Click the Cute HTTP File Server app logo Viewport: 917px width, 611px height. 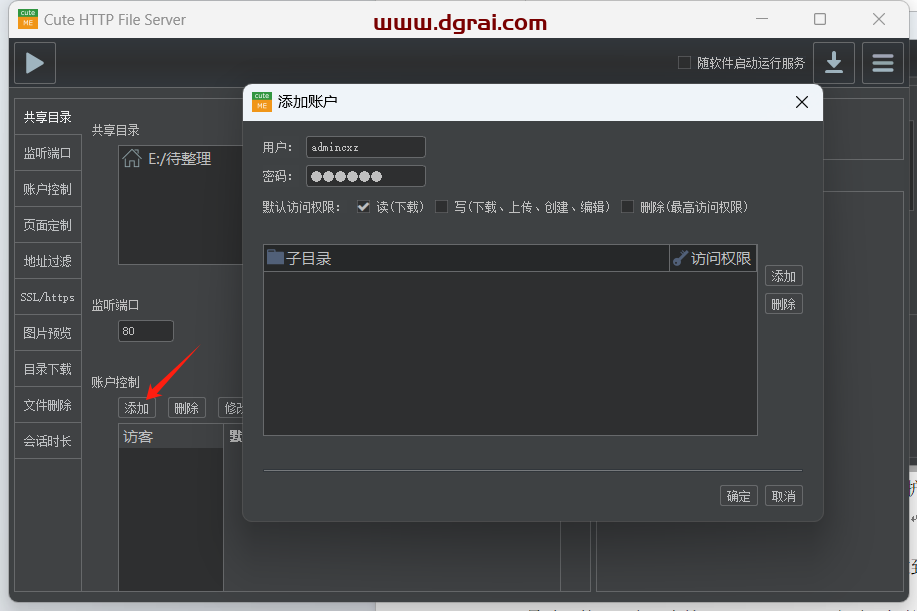(27, 19)
